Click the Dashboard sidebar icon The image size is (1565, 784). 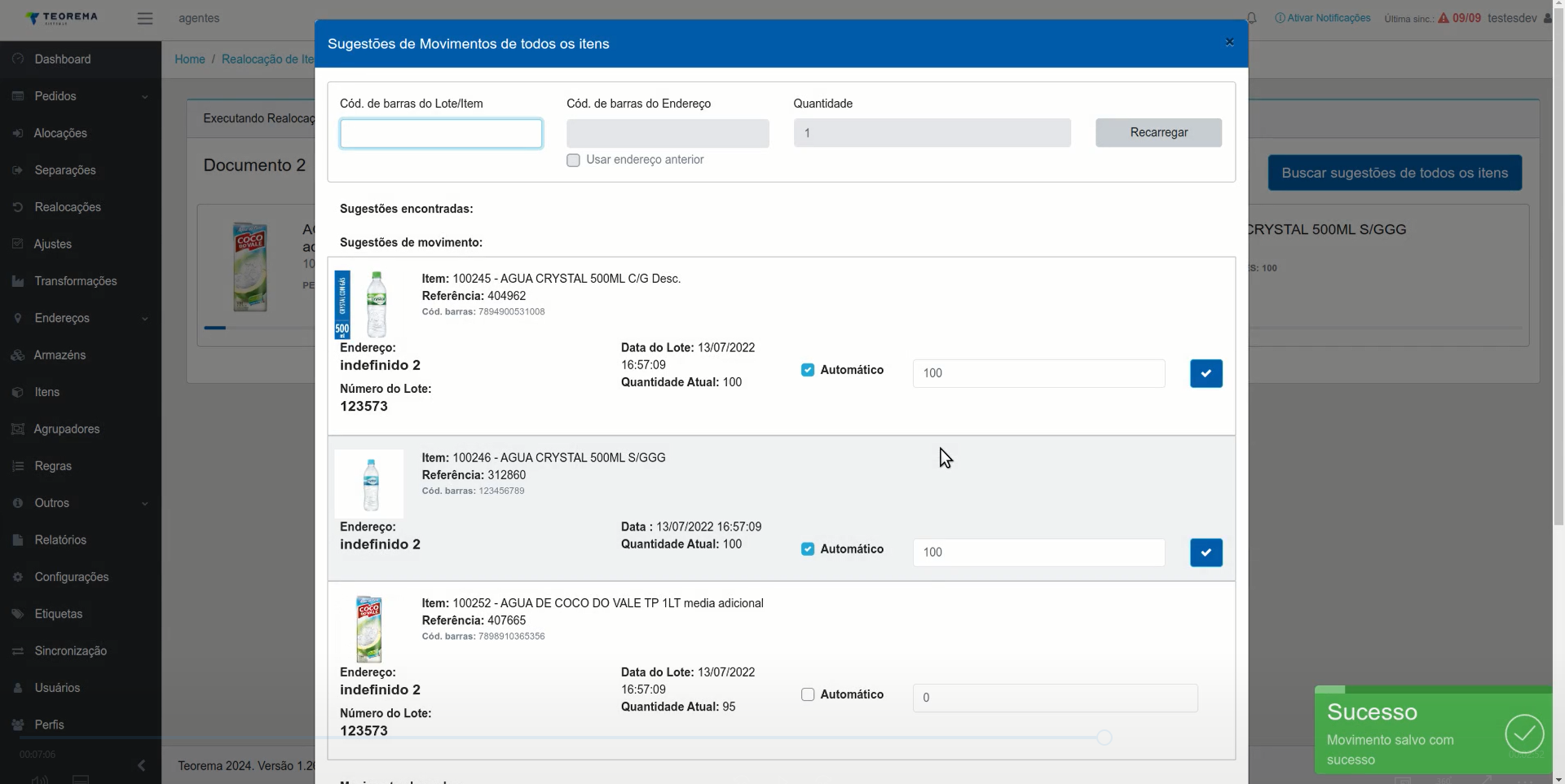tap(18, 59)
